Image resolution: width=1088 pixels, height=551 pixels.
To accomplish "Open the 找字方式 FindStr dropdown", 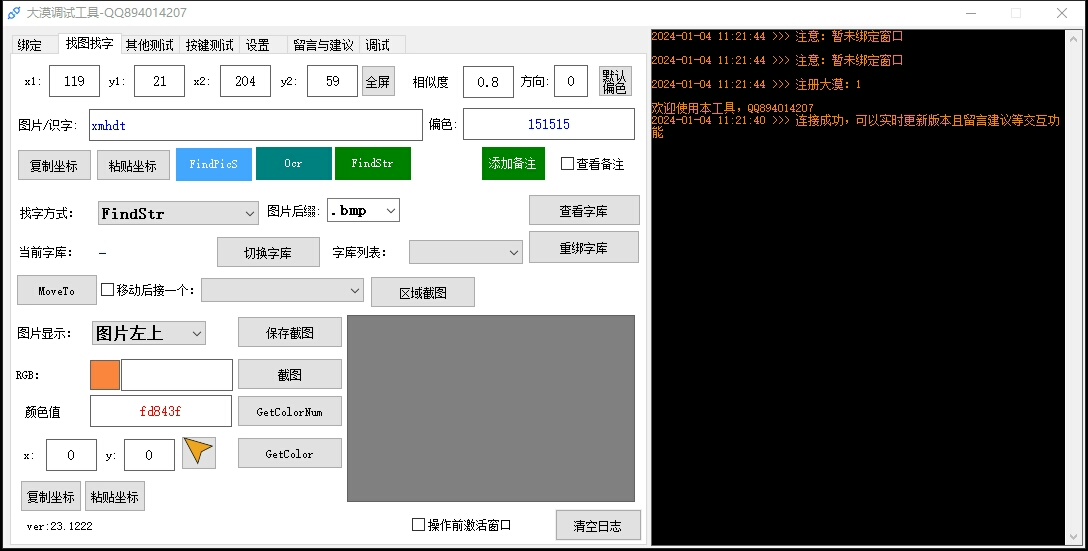I will [x=179, y=213].
